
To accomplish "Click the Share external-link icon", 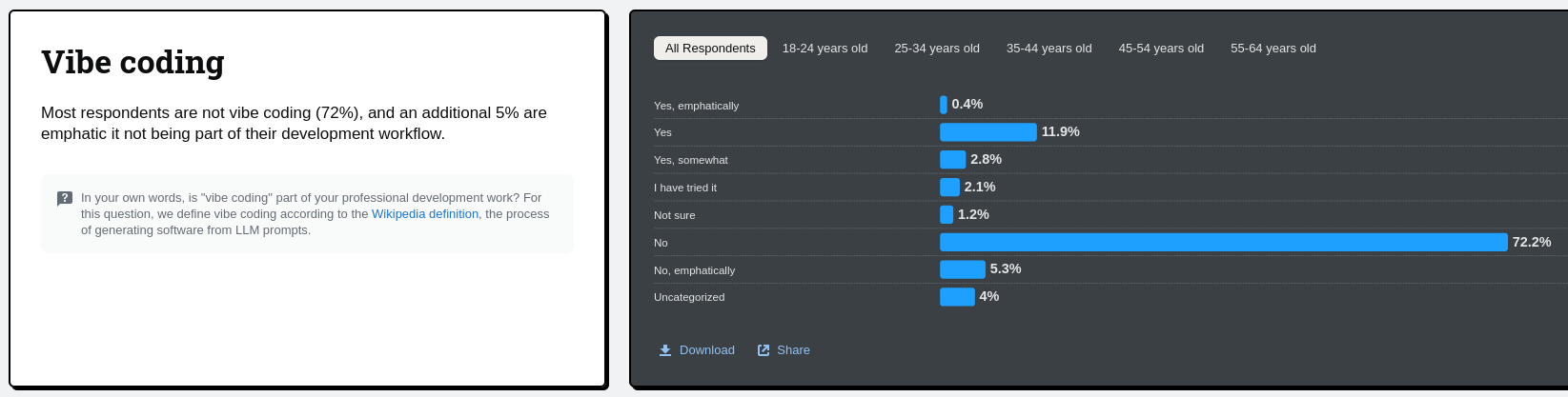I will tap(764, 350).
